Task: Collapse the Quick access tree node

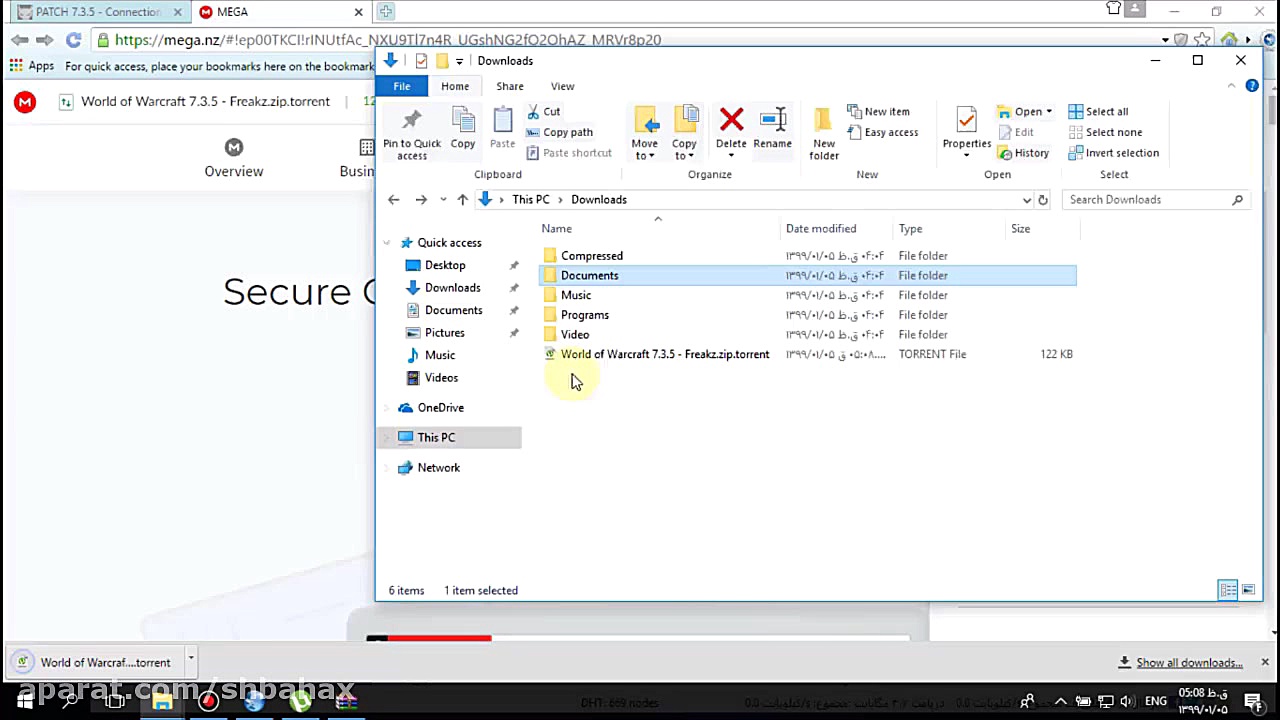Action: (x=387, y=243)
